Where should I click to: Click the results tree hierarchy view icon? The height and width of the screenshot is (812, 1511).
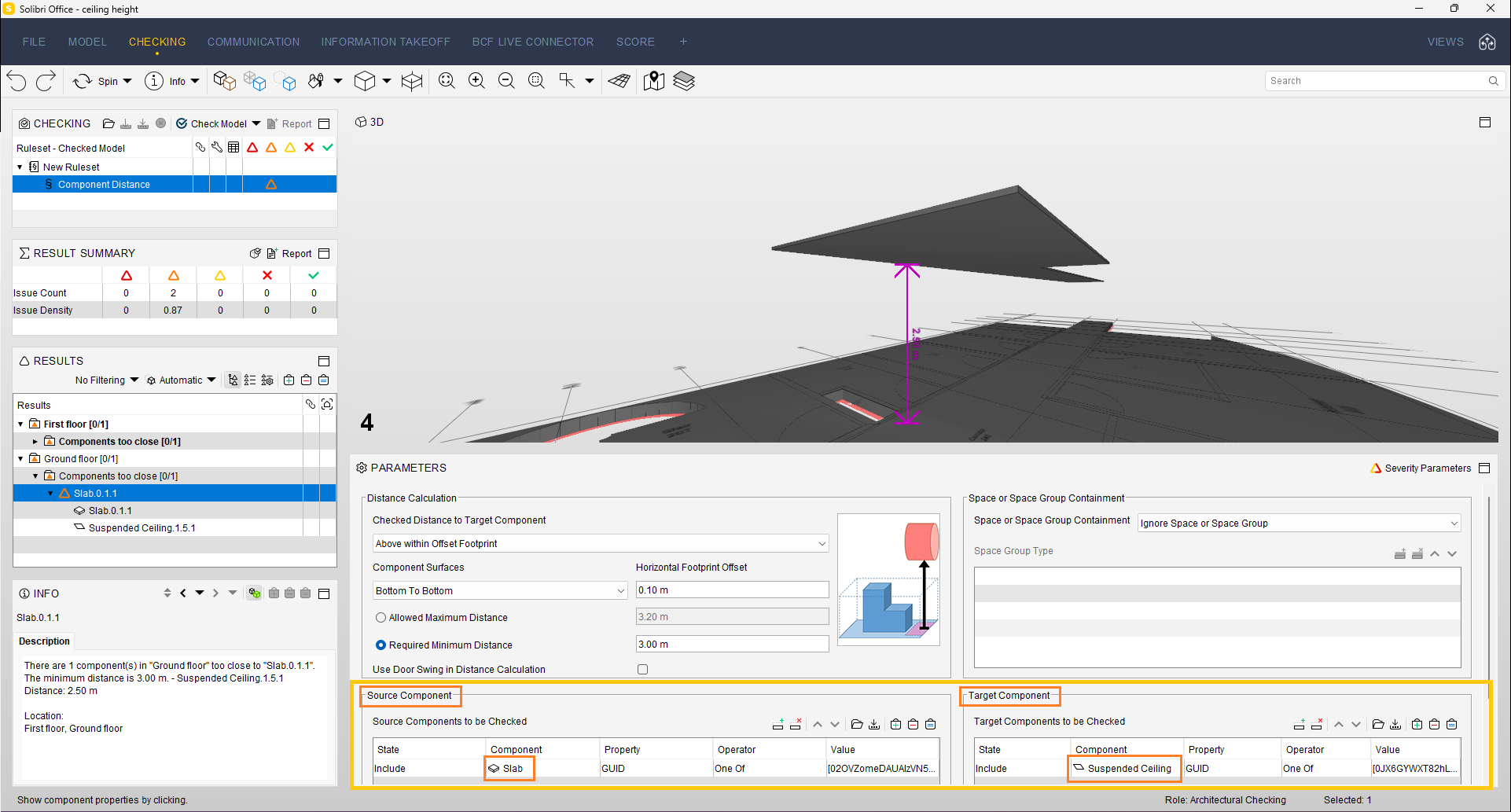(x=233, y=380)
